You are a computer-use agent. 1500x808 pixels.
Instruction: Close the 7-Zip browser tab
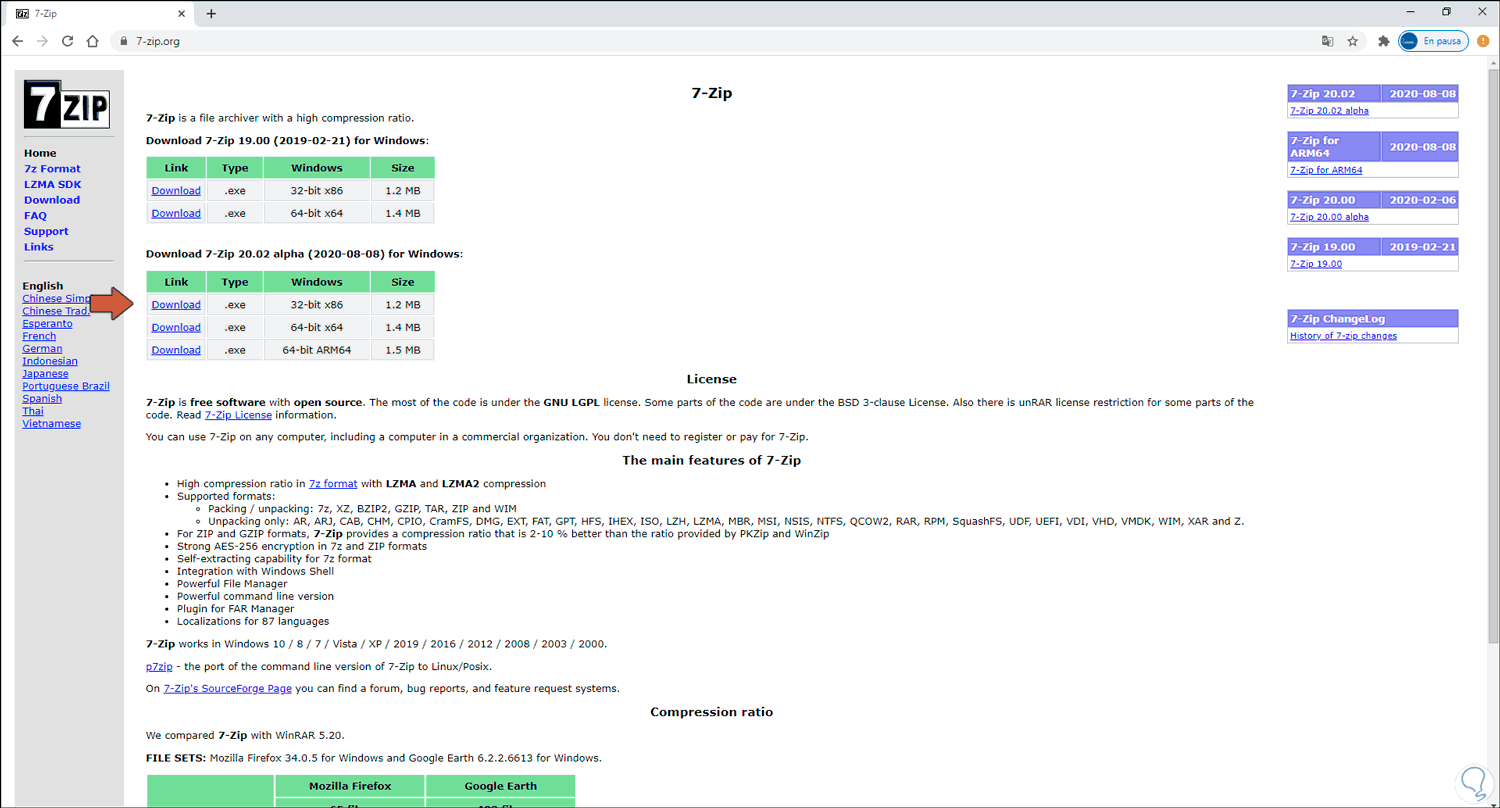[181, 14]
